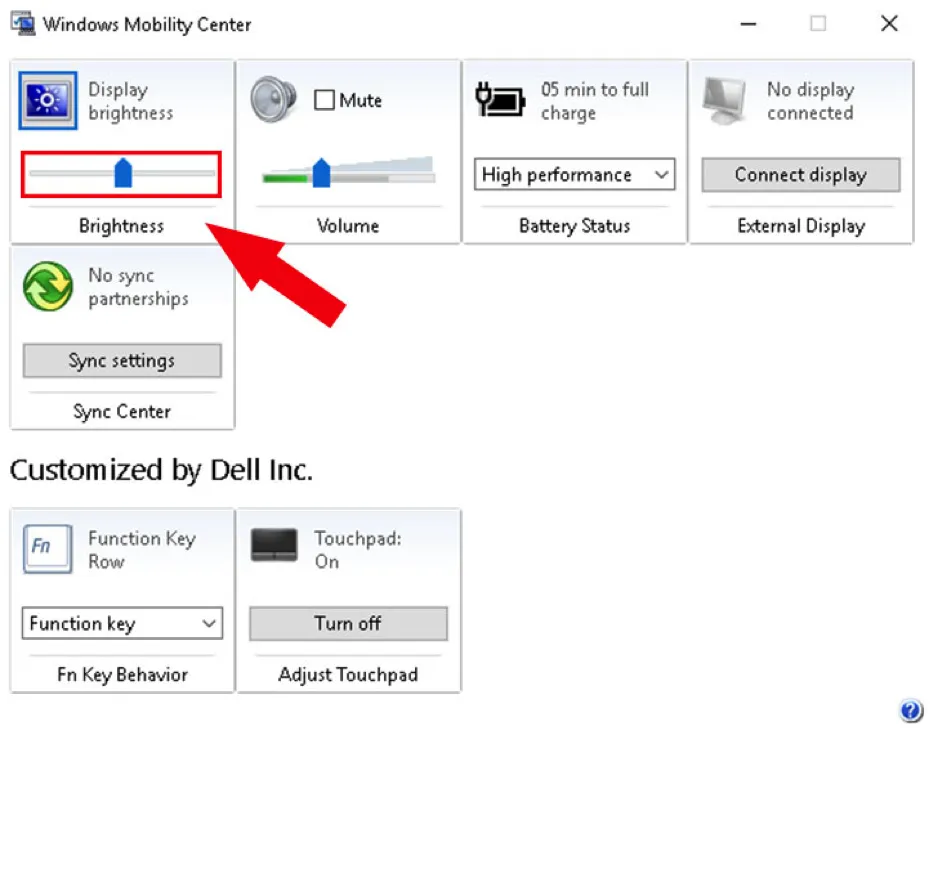Open the Function key behavior dropdown

pos(121,623)
